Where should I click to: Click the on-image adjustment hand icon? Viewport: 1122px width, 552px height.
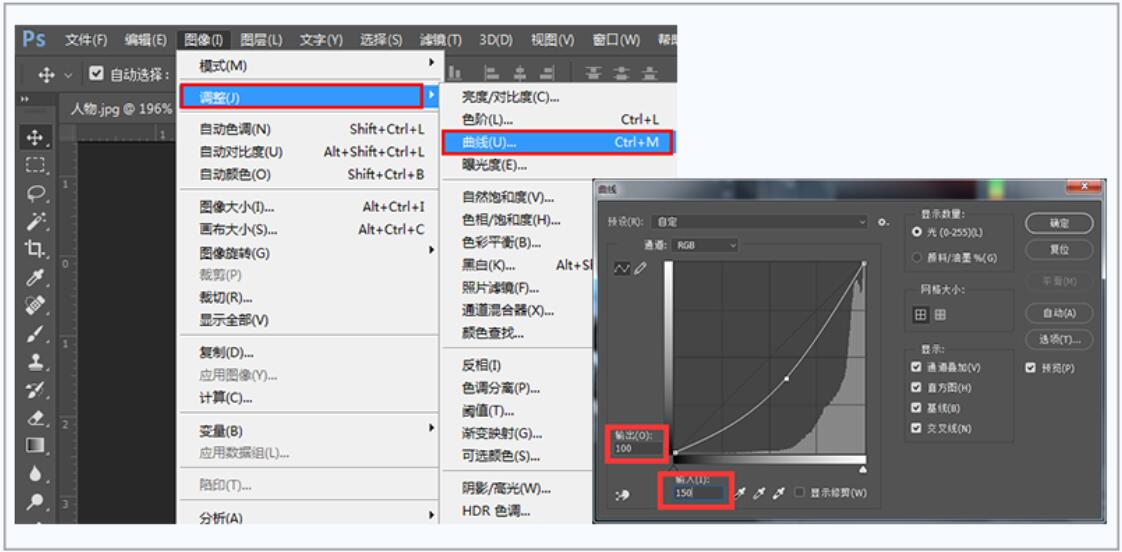(623, 495)
